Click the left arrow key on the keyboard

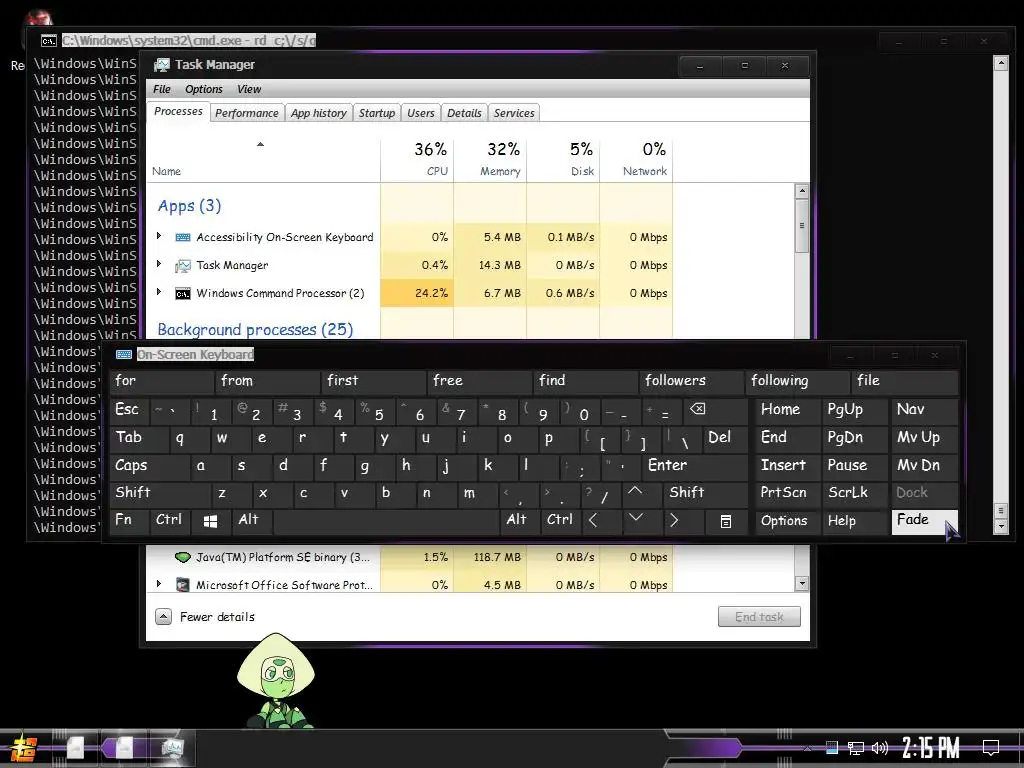coord(593,520)
